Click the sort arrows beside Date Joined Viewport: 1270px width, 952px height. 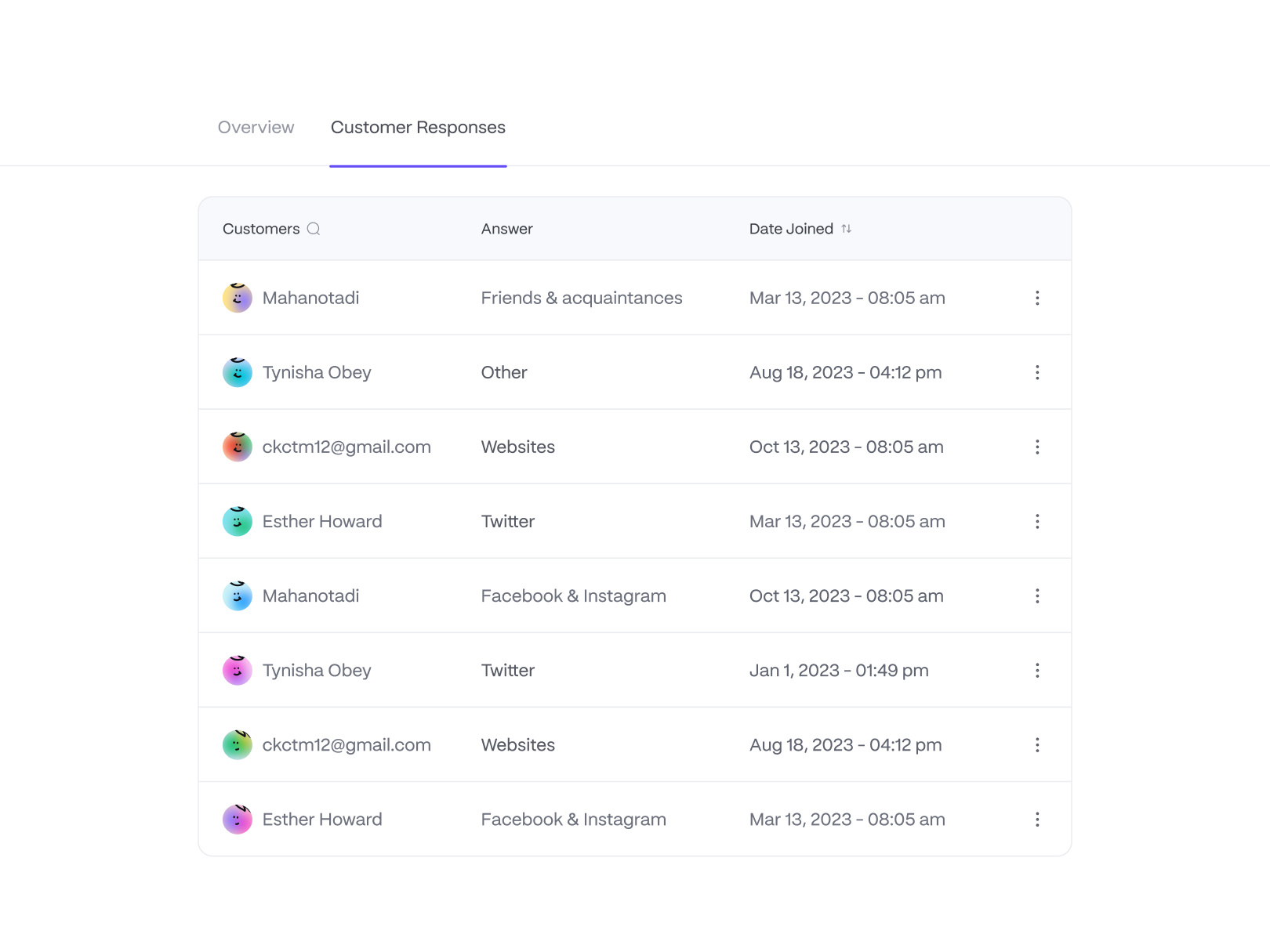point(847,229)
